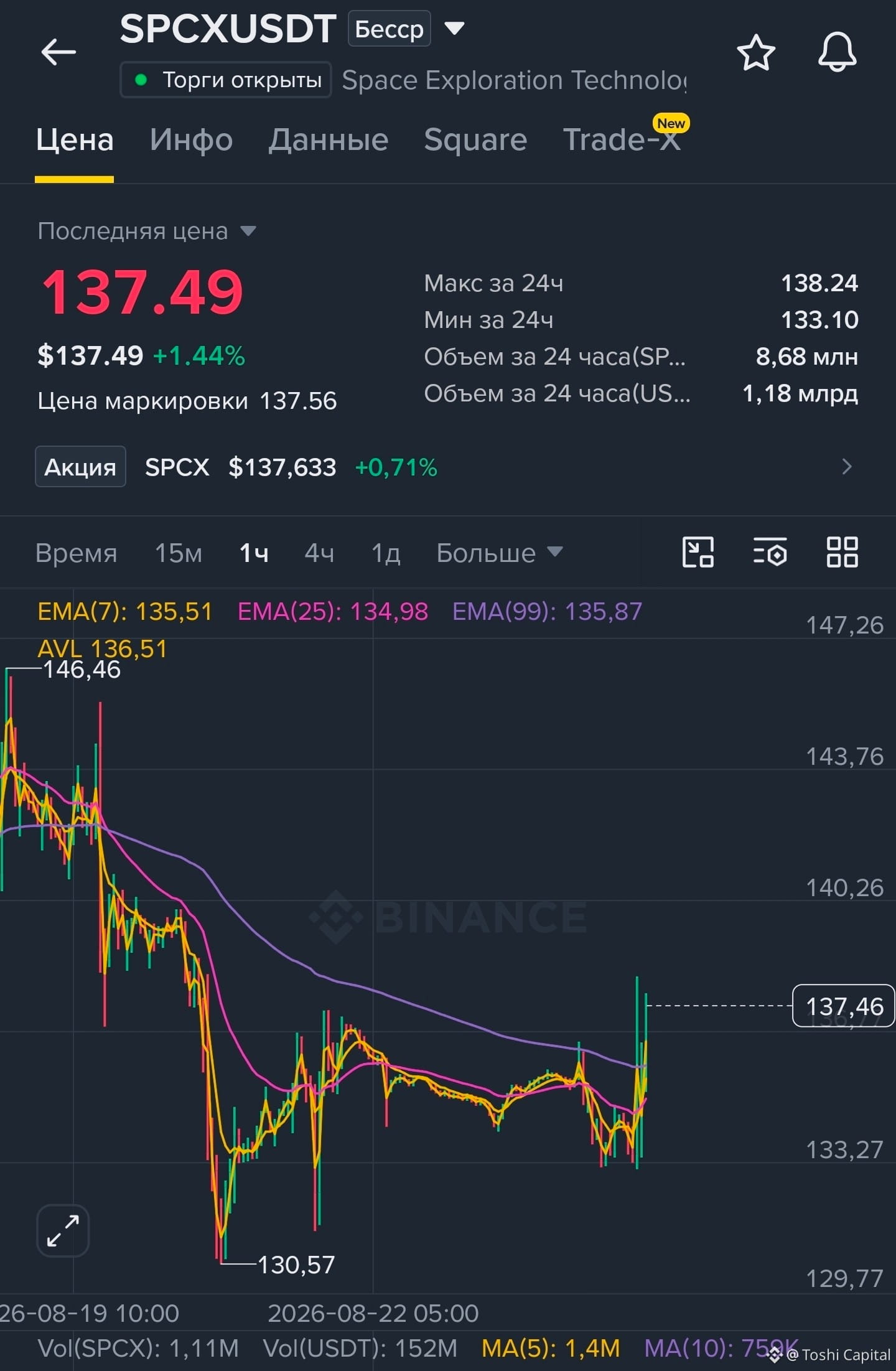Screen dimensions: 896x1371
Task: Tap the EMA(99): 135,87 indicator label
Action: pyautogui.click(x=547, y=611)
